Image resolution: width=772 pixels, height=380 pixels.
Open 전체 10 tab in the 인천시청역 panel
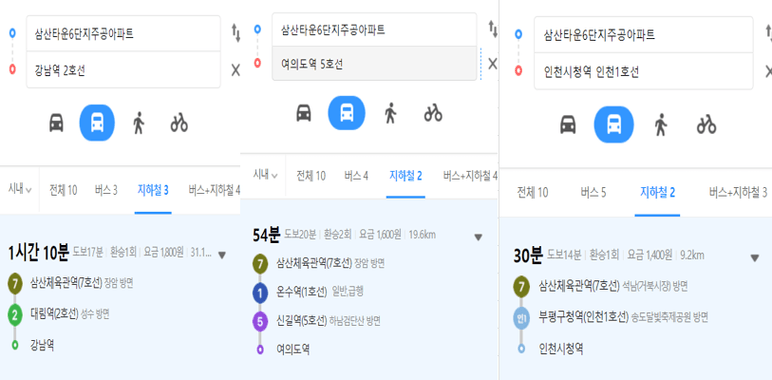pyautogui.click(x=533, y=193)
